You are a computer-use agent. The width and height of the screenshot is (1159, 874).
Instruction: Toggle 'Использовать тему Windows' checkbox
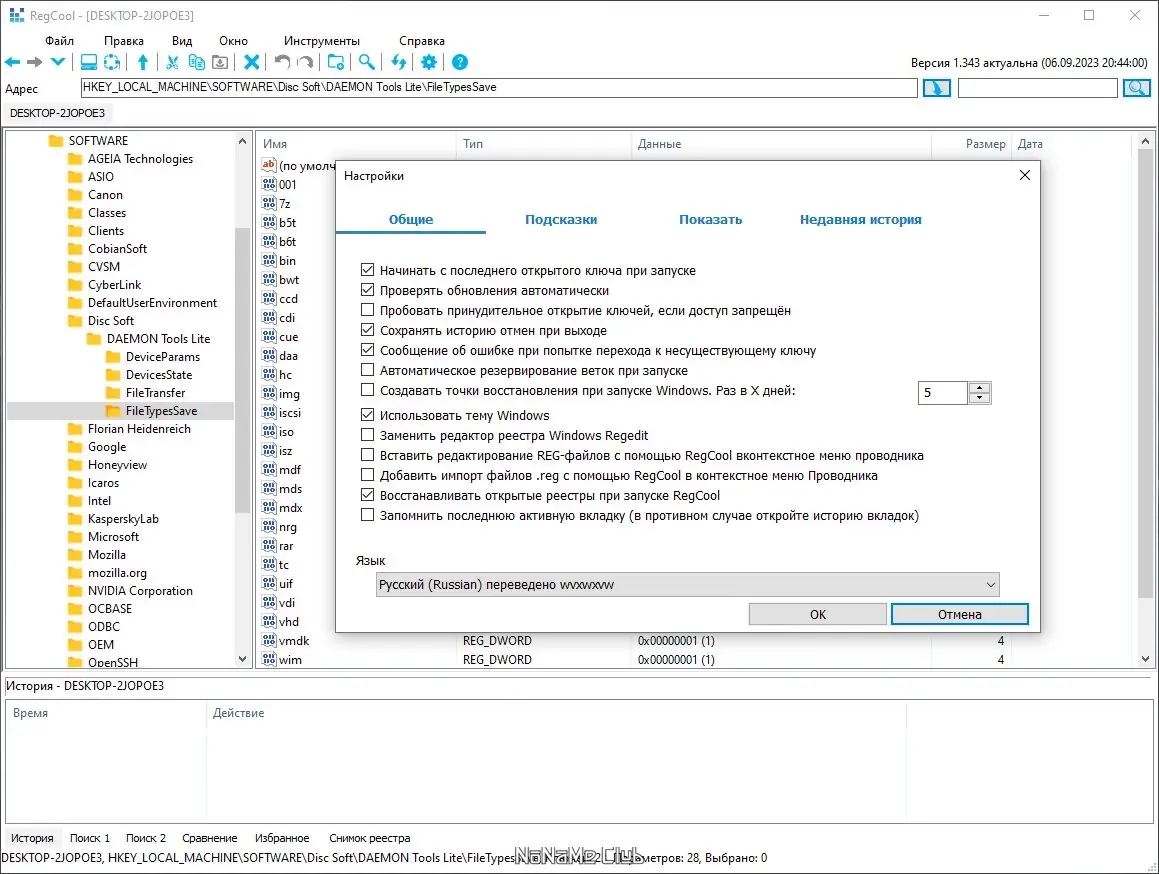[367, 415]
